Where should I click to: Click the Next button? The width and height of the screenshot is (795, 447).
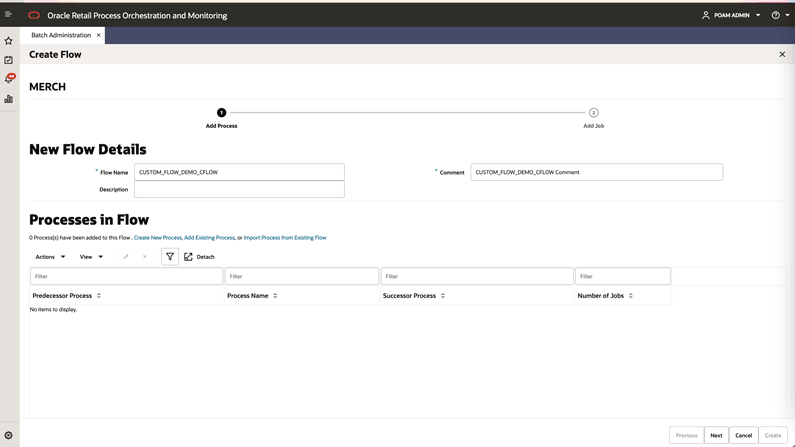716,435
